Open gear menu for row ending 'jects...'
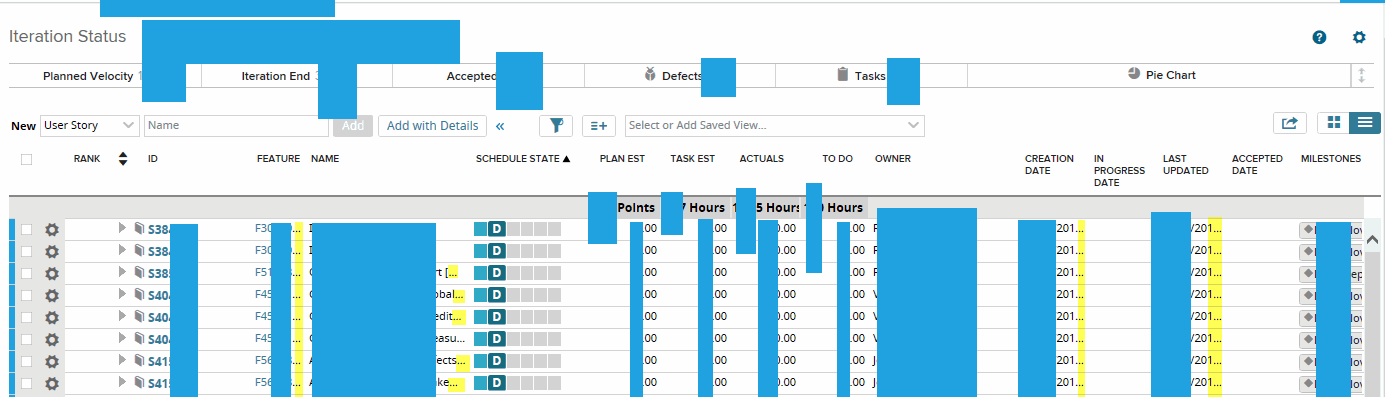1385x397 pixels. [52, 362]
